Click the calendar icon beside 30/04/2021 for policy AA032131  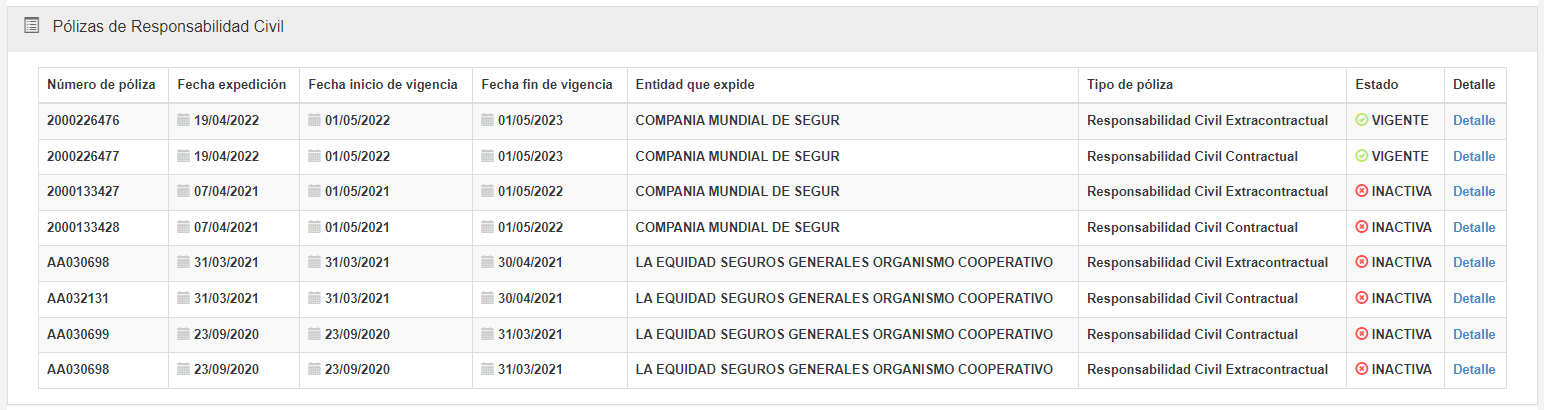487,299
